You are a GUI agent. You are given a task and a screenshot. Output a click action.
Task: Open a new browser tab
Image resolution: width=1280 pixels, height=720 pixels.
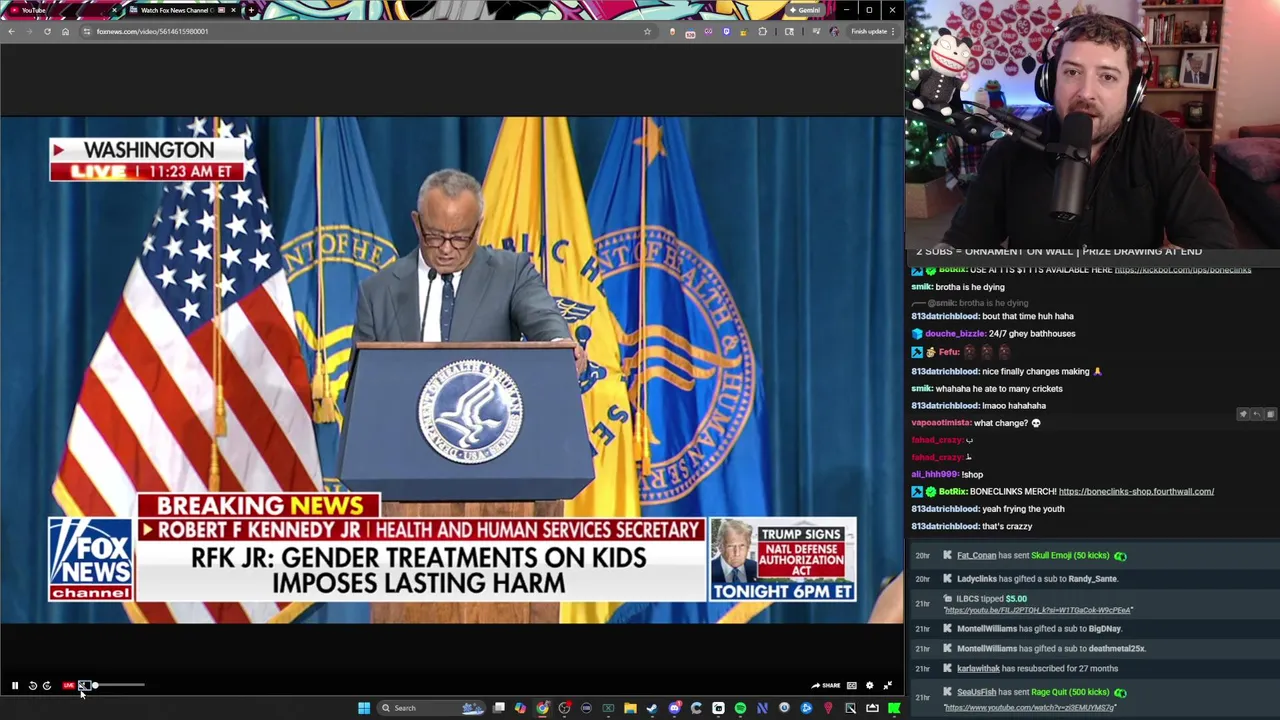[251, 10]
